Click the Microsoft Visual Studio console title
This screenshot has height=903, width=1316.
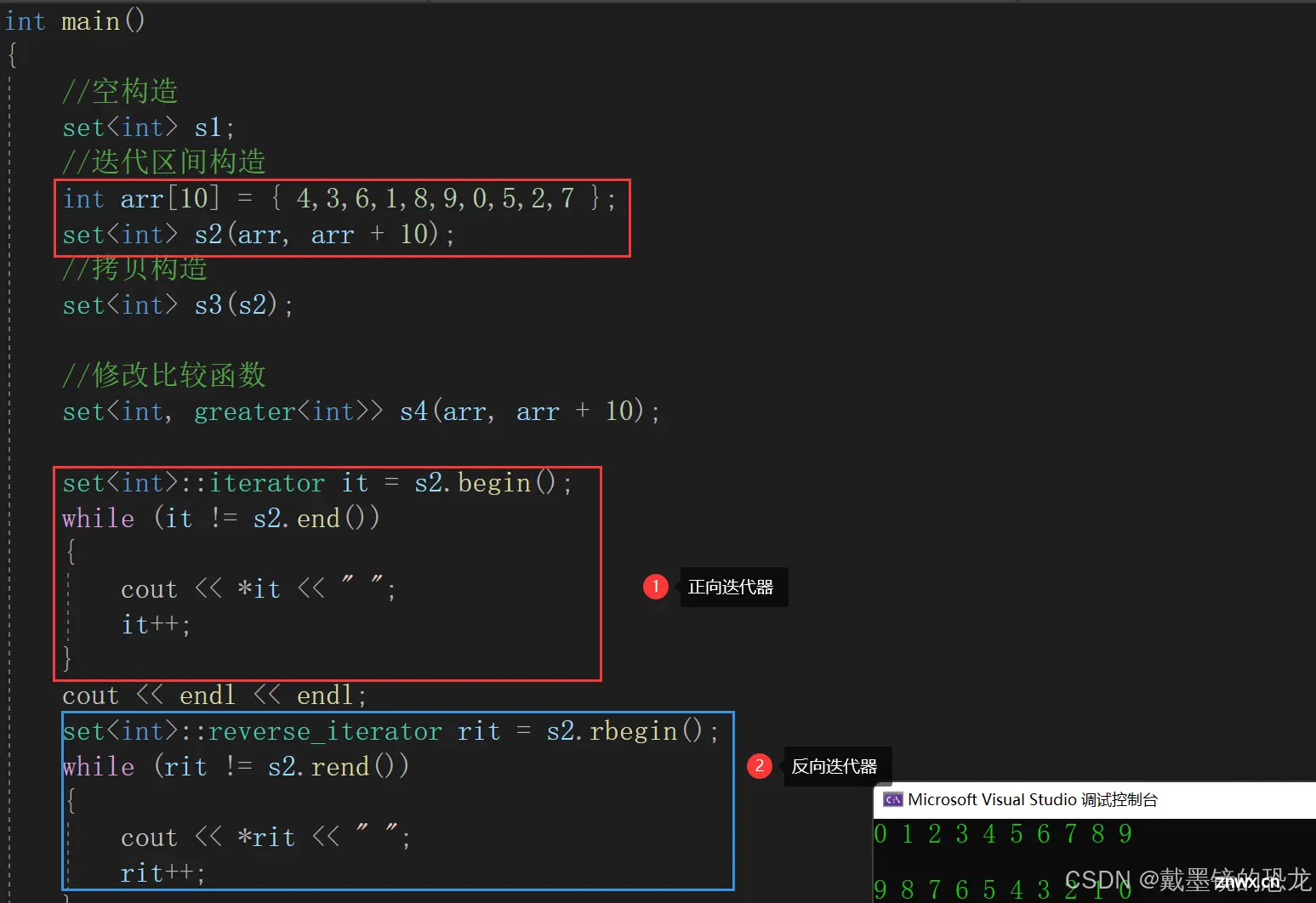[1033, 799]
